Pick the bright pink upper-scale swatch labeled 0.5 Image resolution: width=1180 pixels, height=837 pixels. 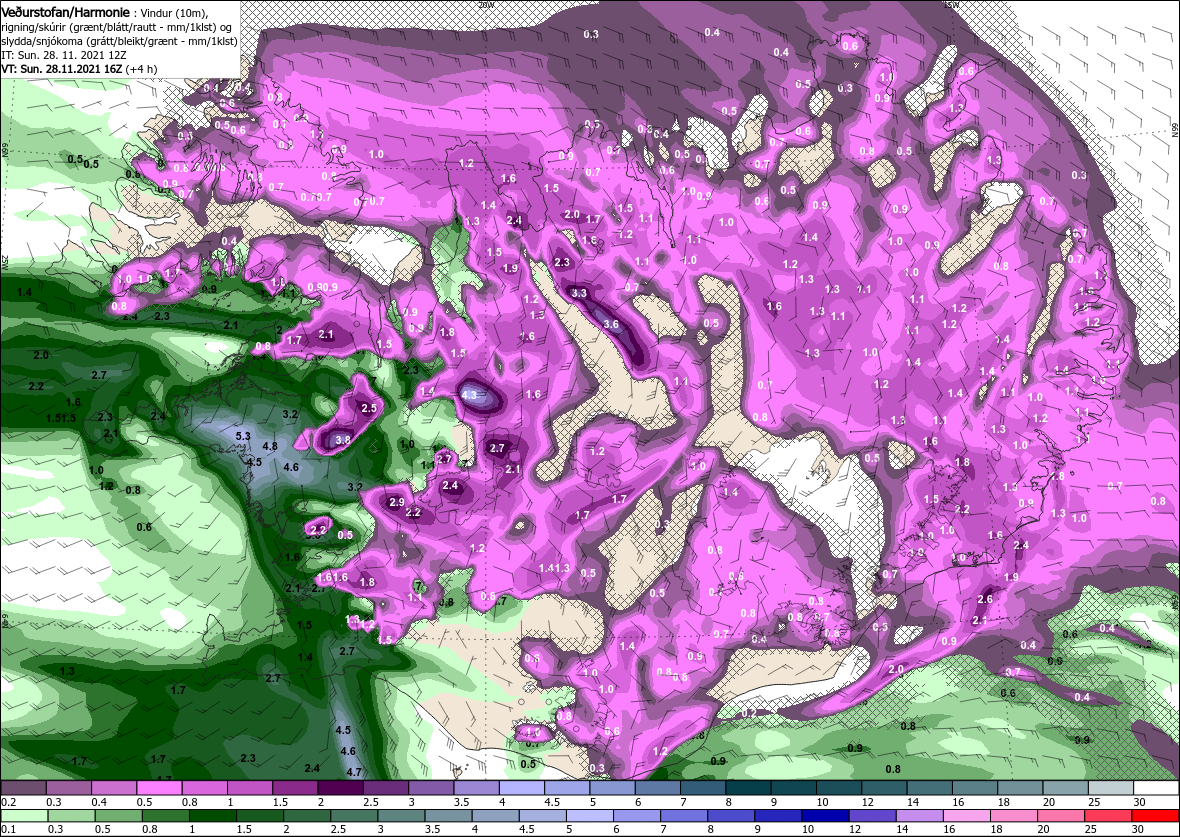(x=159, y=788)
